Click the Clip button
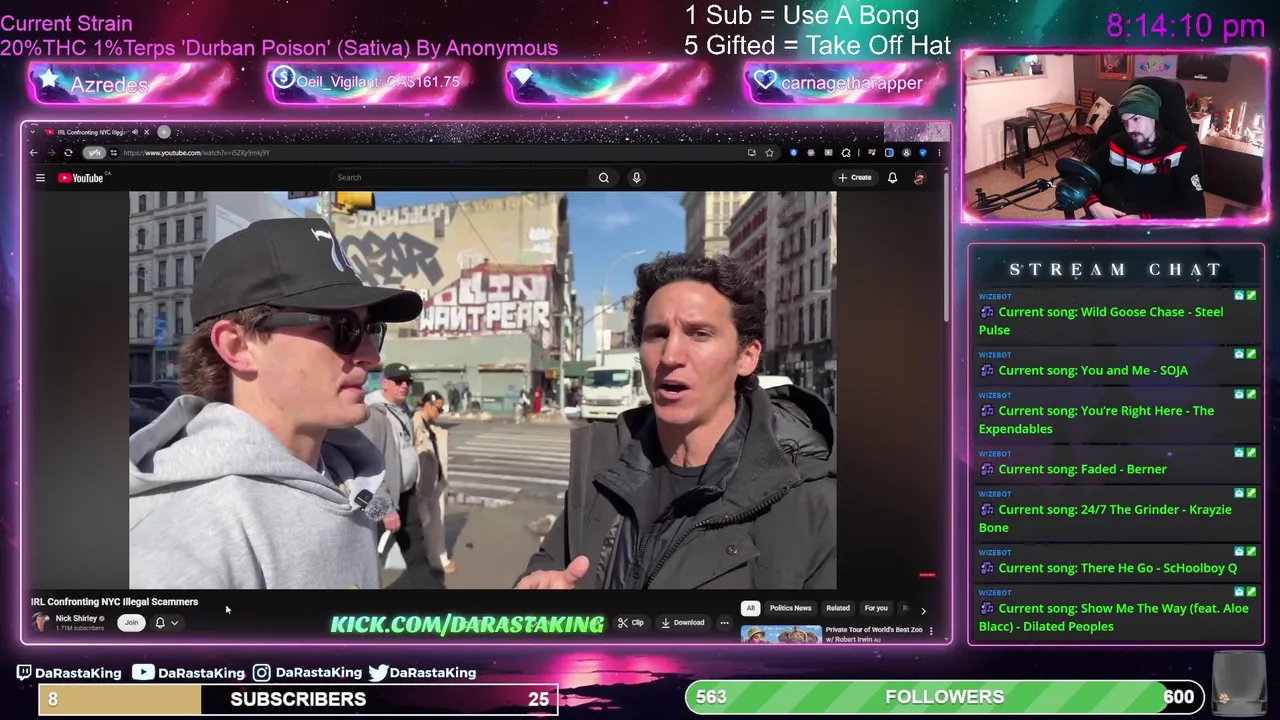This screenshot has width=1280, height=720. [x=631, y=622]
